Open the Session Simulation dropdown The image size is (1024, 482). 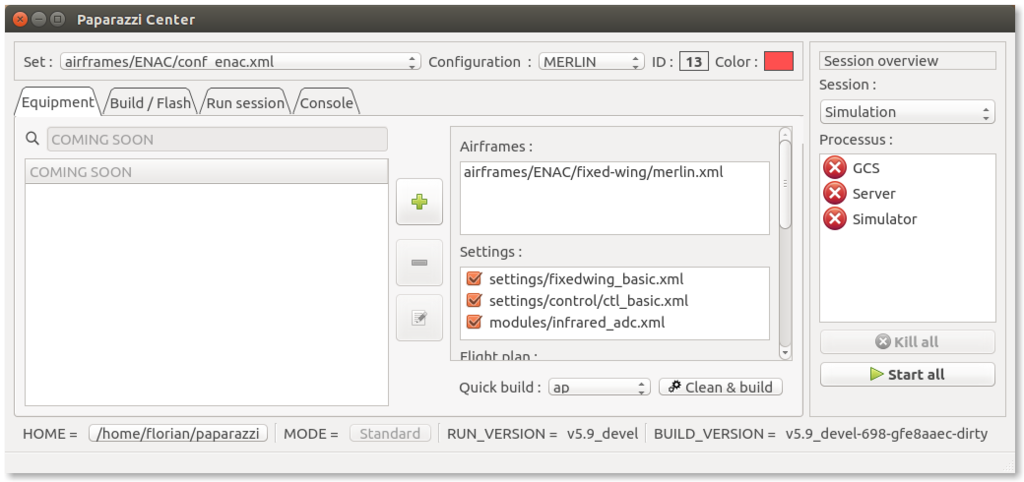tap(907, 112)
